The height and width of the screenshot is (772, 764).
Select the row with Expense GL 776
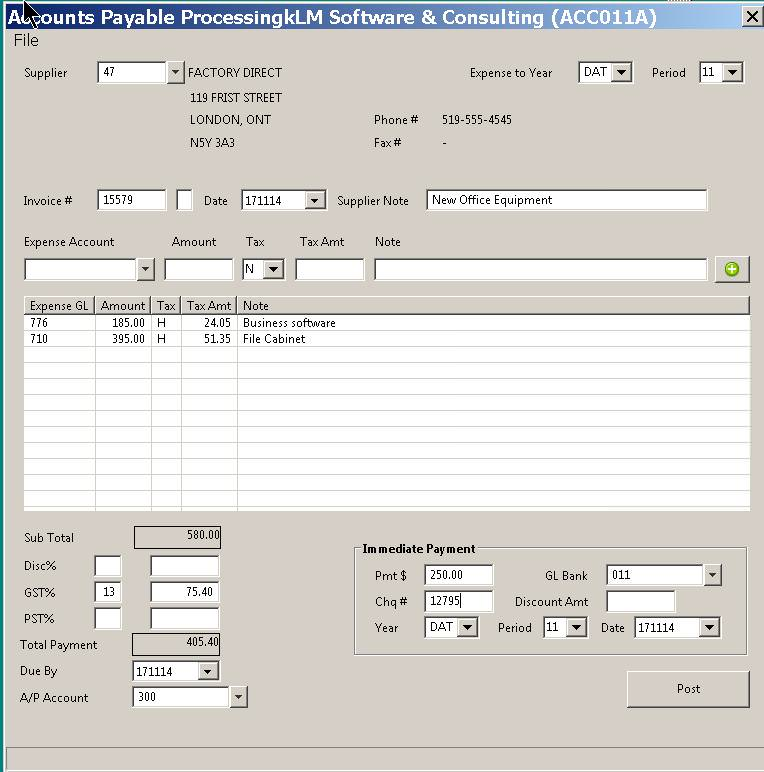[387, 323]
